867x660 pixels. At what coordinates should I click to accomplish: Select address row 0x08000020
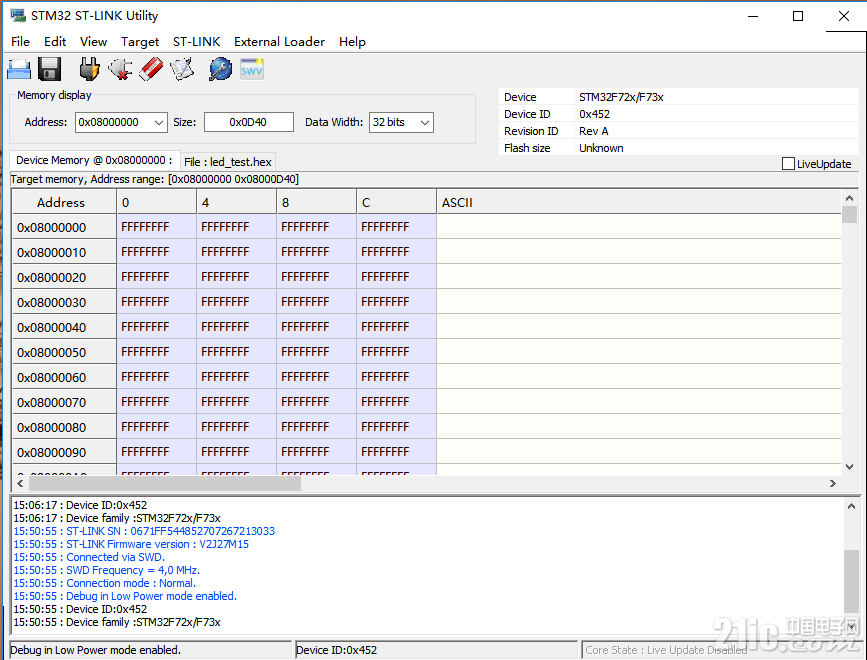[x=64, y=277]
